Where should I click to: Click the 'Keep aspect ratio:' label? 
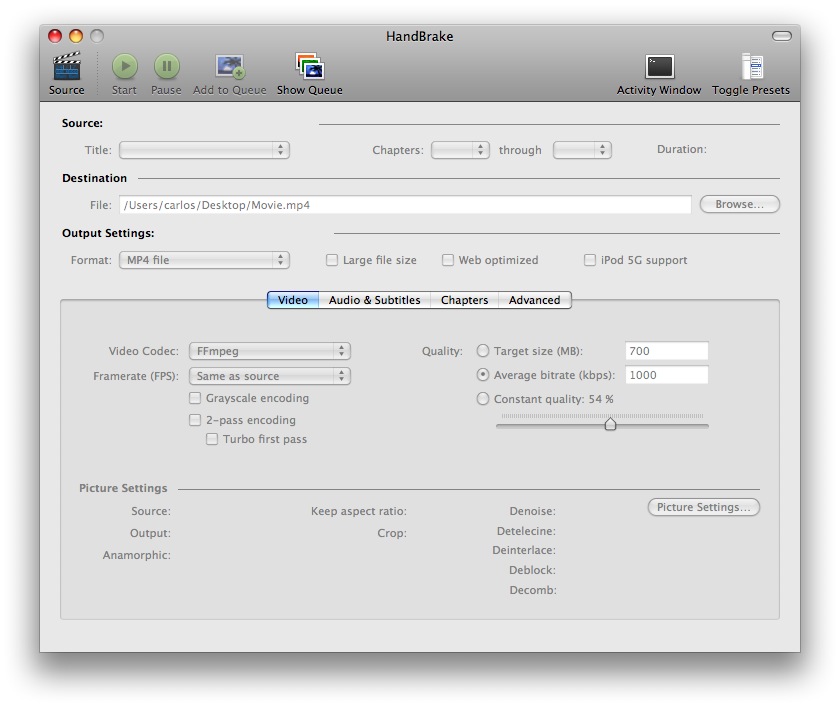pyautogui.click(x=359, y=512)
